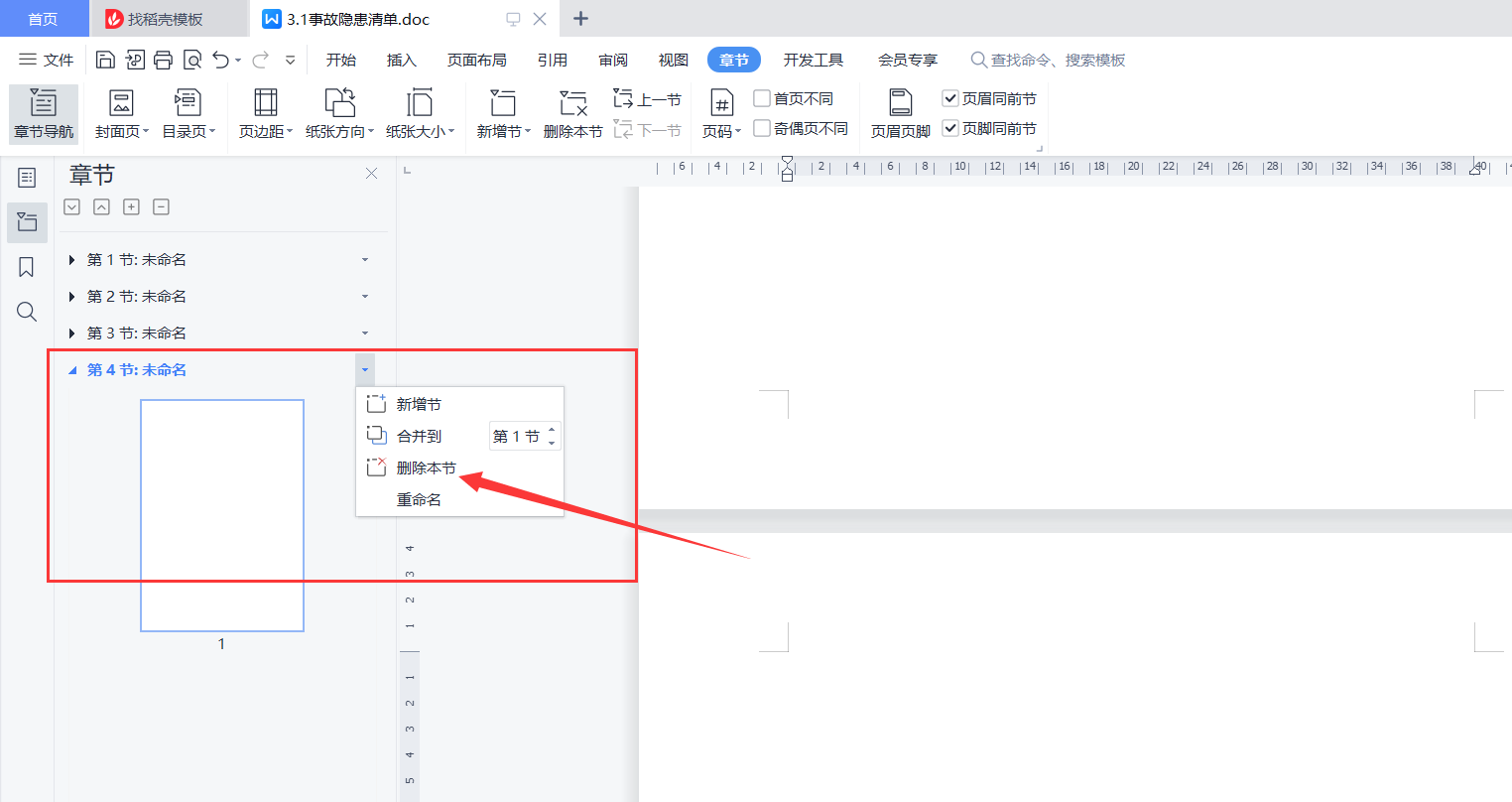Uncheck 页脚同前节 checkbox
This screenshot has width=1512, height=802.
[950, 128]
